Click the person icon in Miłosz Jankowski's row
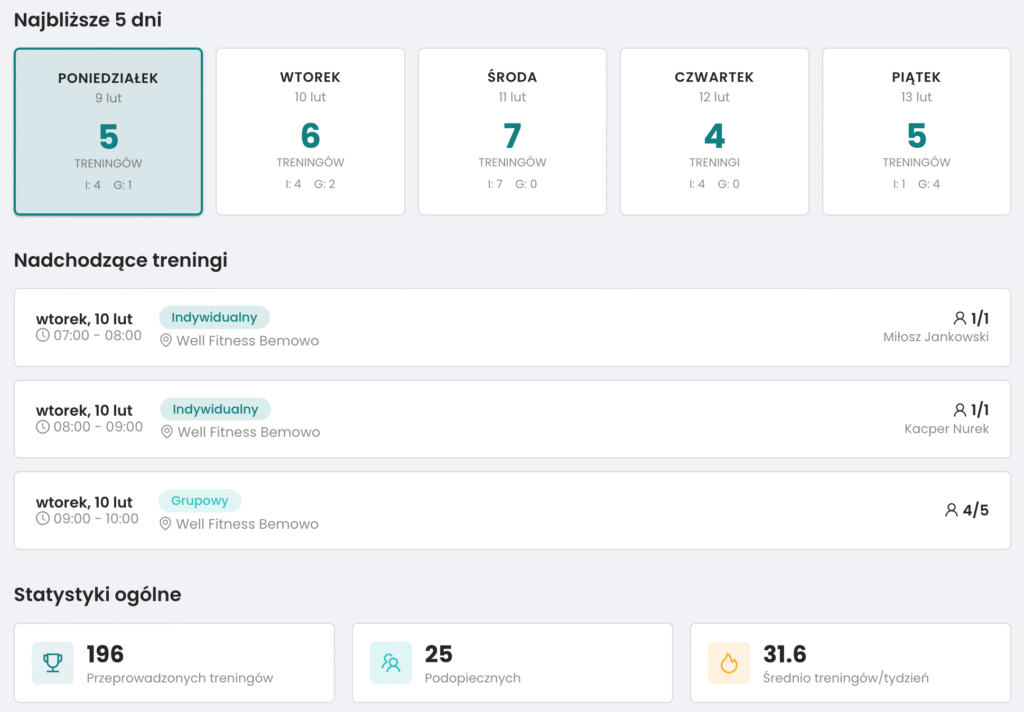The image size is (1024, 712). (959, 318)
